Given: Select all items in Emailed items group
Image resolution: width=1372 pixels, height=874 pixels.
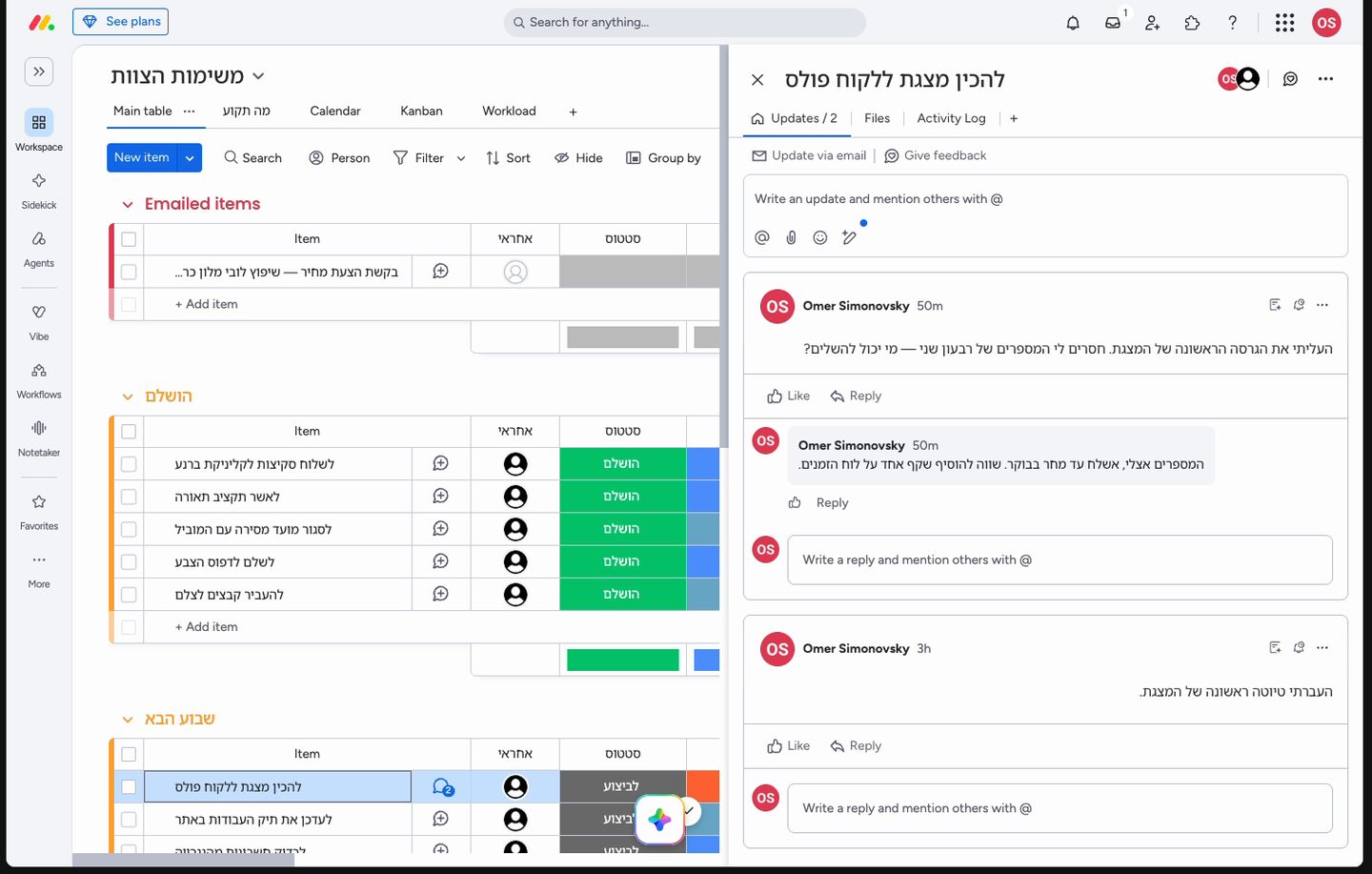Looking at the screenshot, I should (x=129, y=239).
